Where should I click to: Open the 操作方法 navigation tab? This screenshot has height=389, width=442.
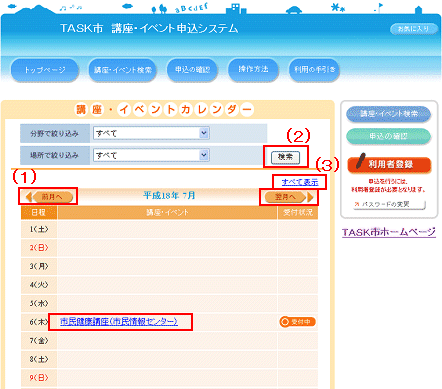(x=253, y=70)
